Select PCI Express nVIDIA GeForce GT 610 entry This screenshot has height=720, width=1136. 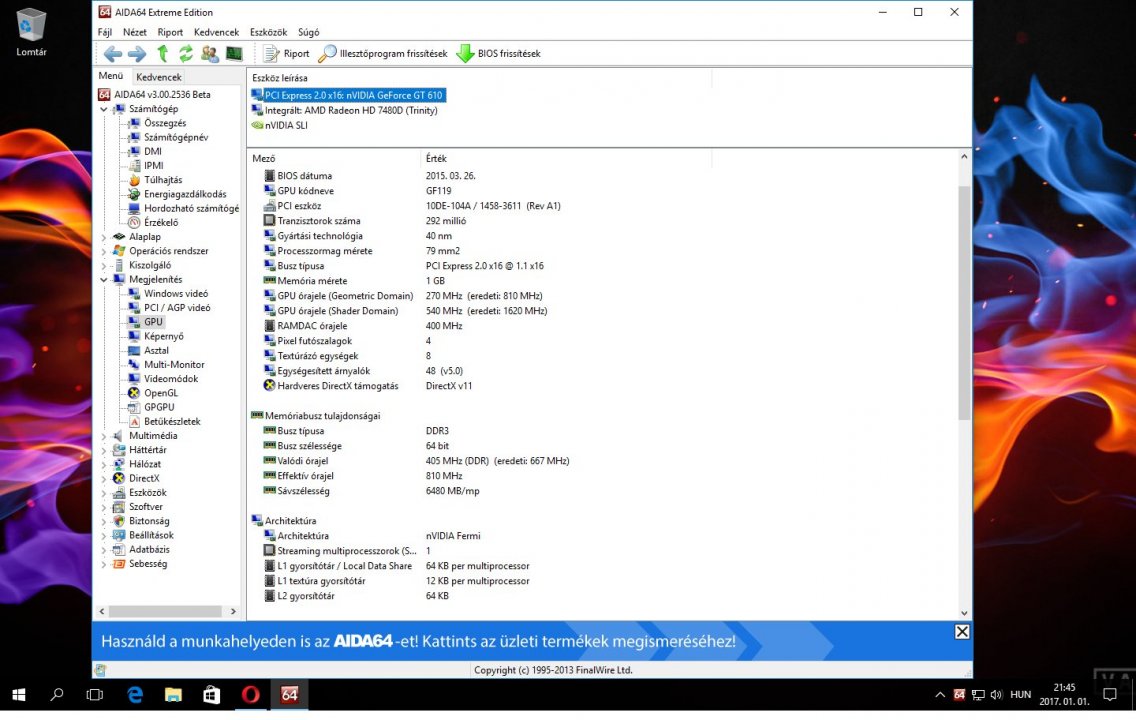353,95
